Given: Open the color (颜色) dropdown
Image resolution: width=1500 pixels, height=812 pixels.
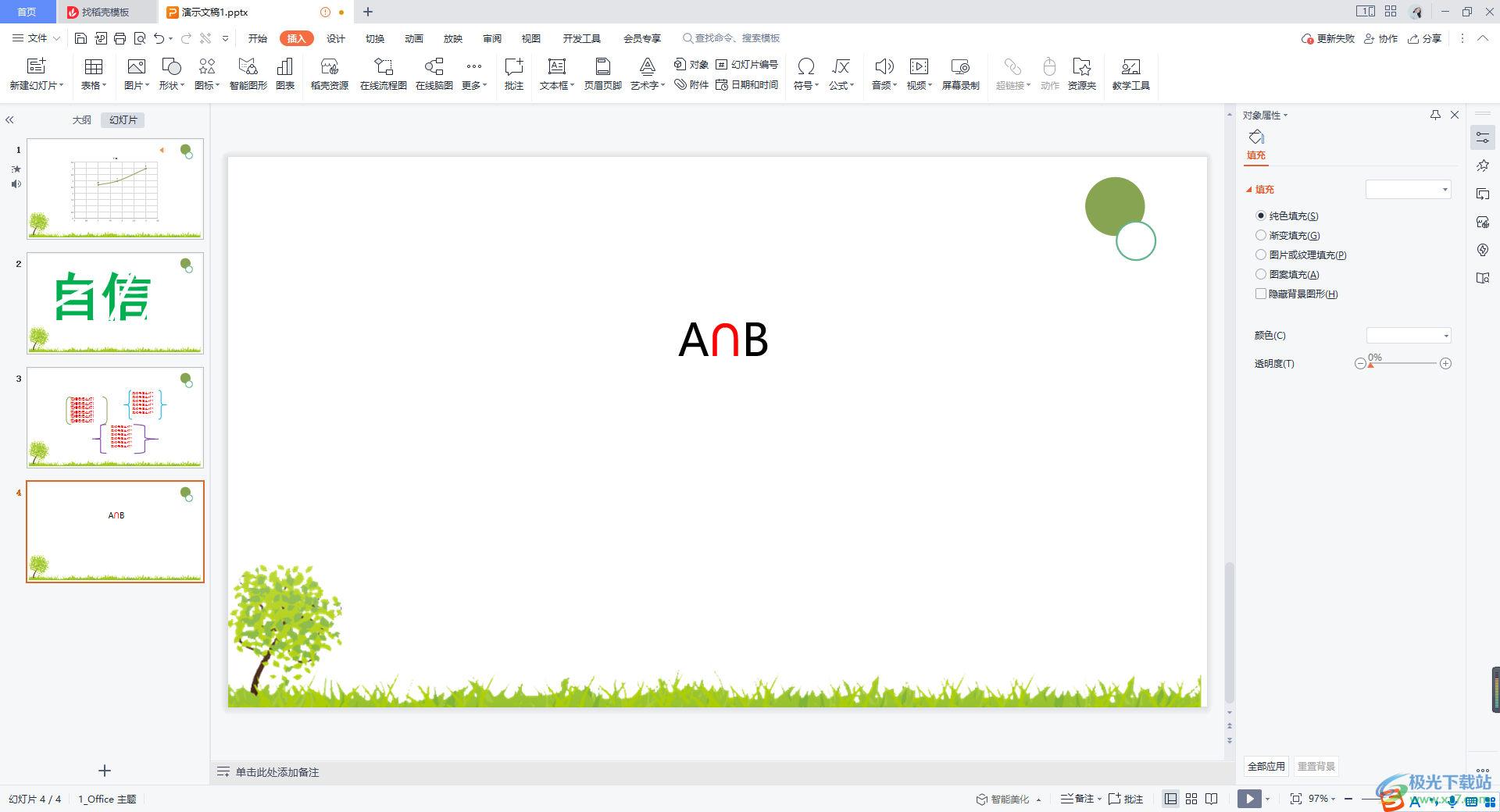Looking at the screenshot, I should (x=1409, y=336).
